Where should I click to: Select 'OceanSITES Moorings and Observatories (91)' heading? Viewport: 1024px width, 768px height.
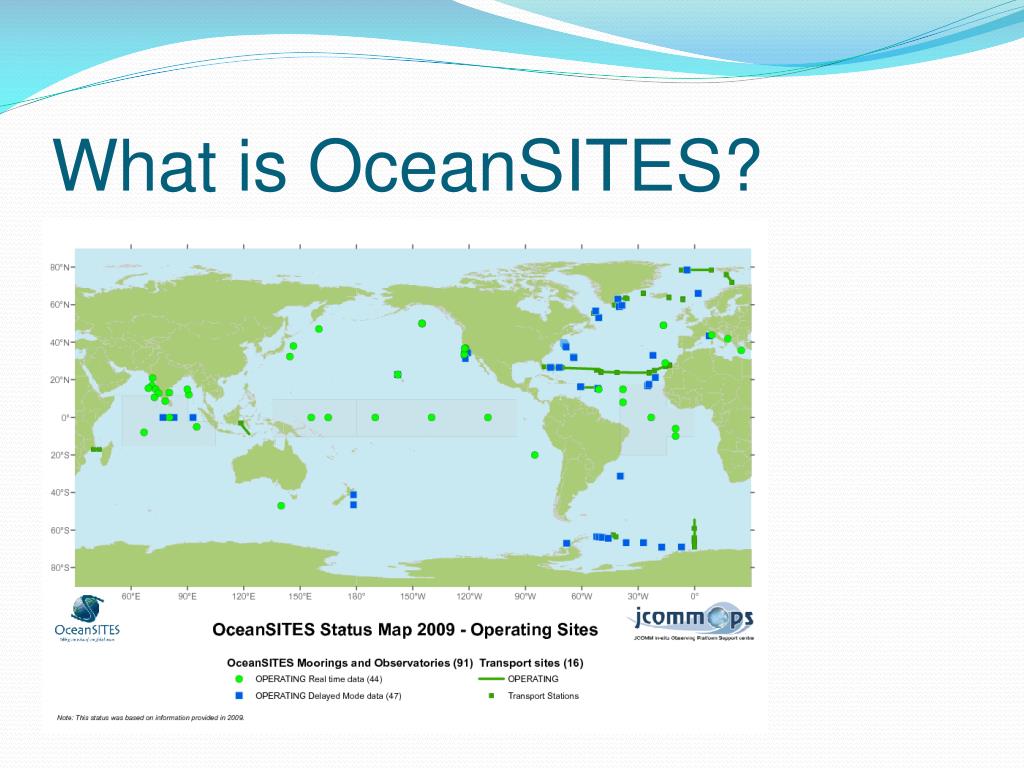click(349, 663)
